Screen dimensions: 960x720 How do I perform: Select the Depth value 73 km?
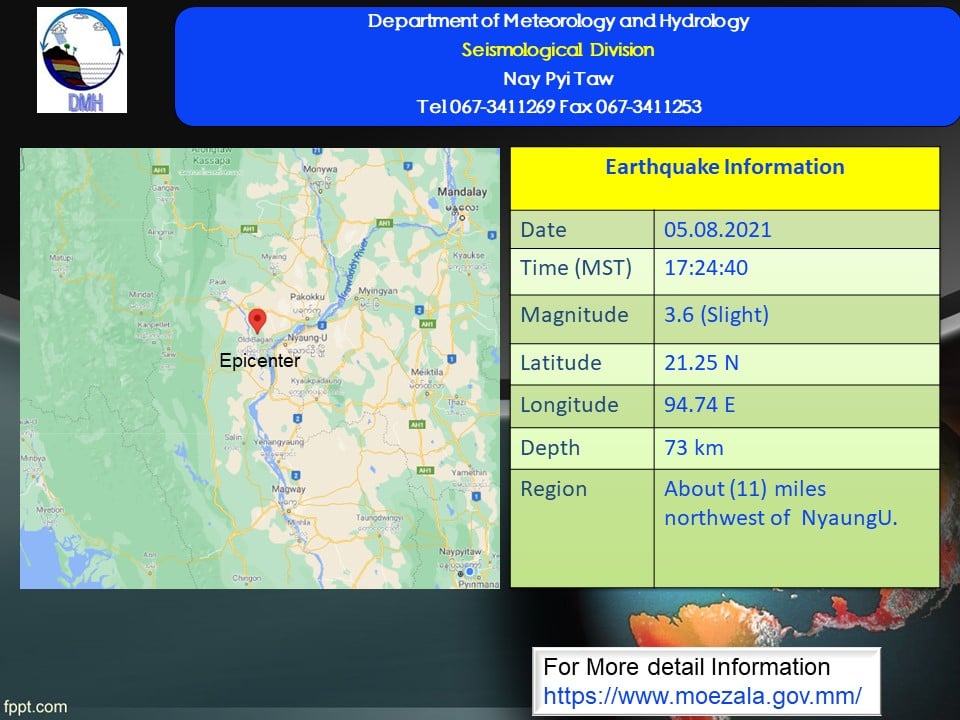(x=693, y=448)
